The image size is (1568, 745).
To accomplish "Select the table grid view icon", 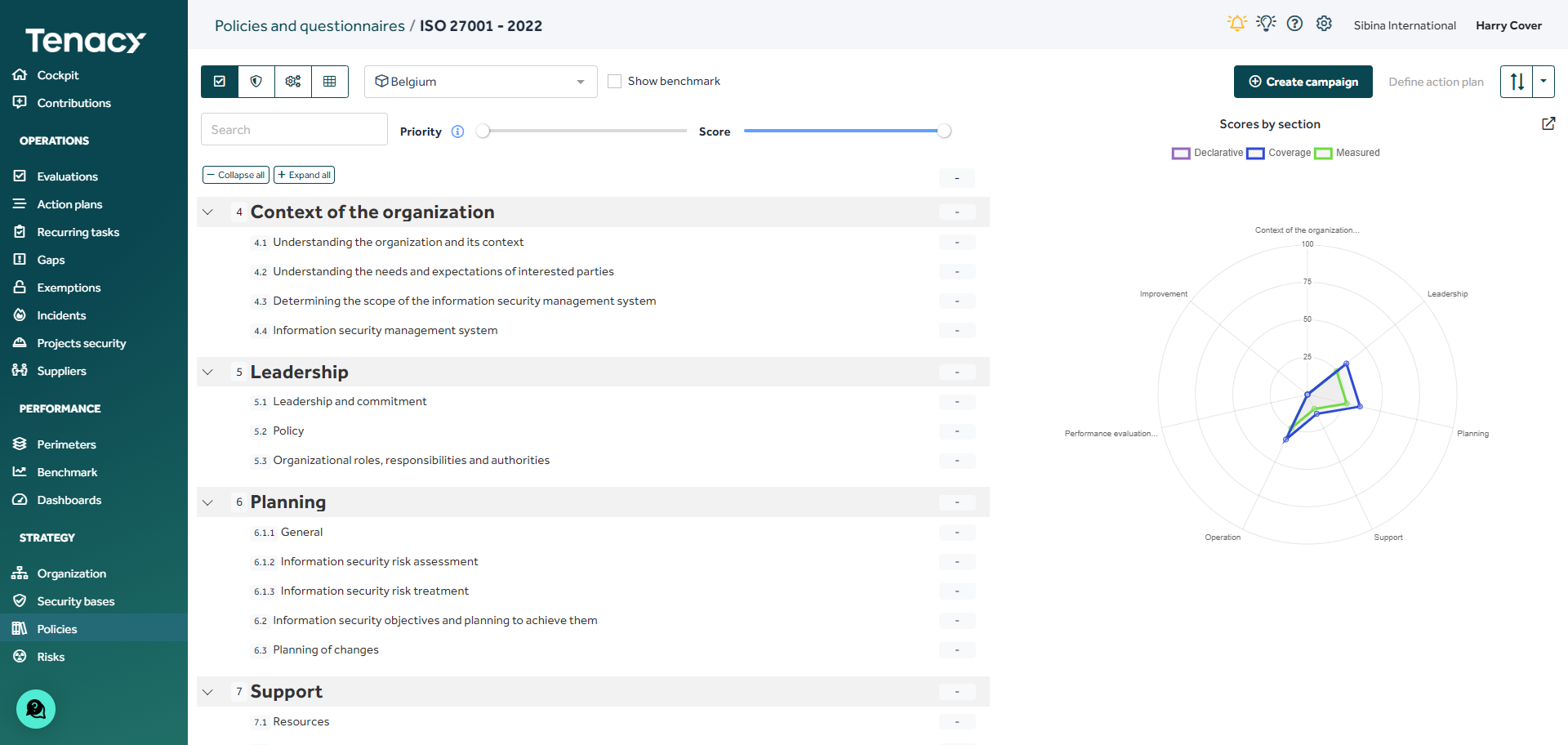I will click(330, 82).
